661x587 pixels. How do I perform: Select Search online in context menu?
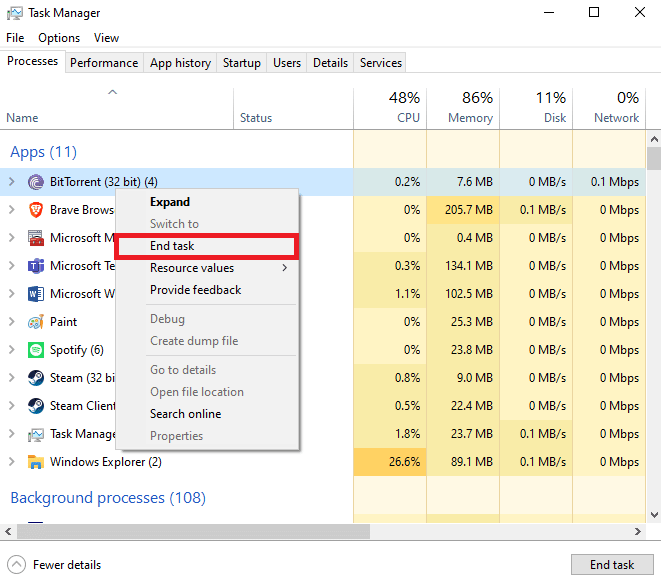(x=207, y=414)
